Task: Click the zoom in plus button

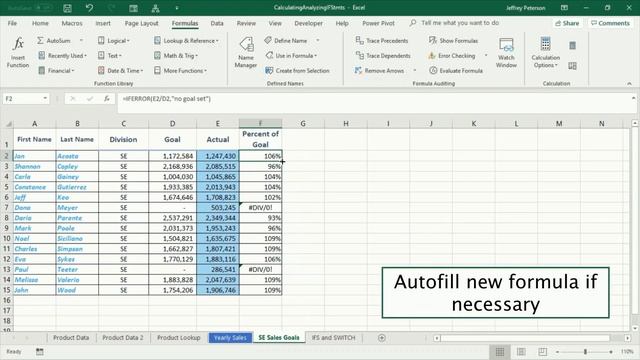Action: [611, 351]
